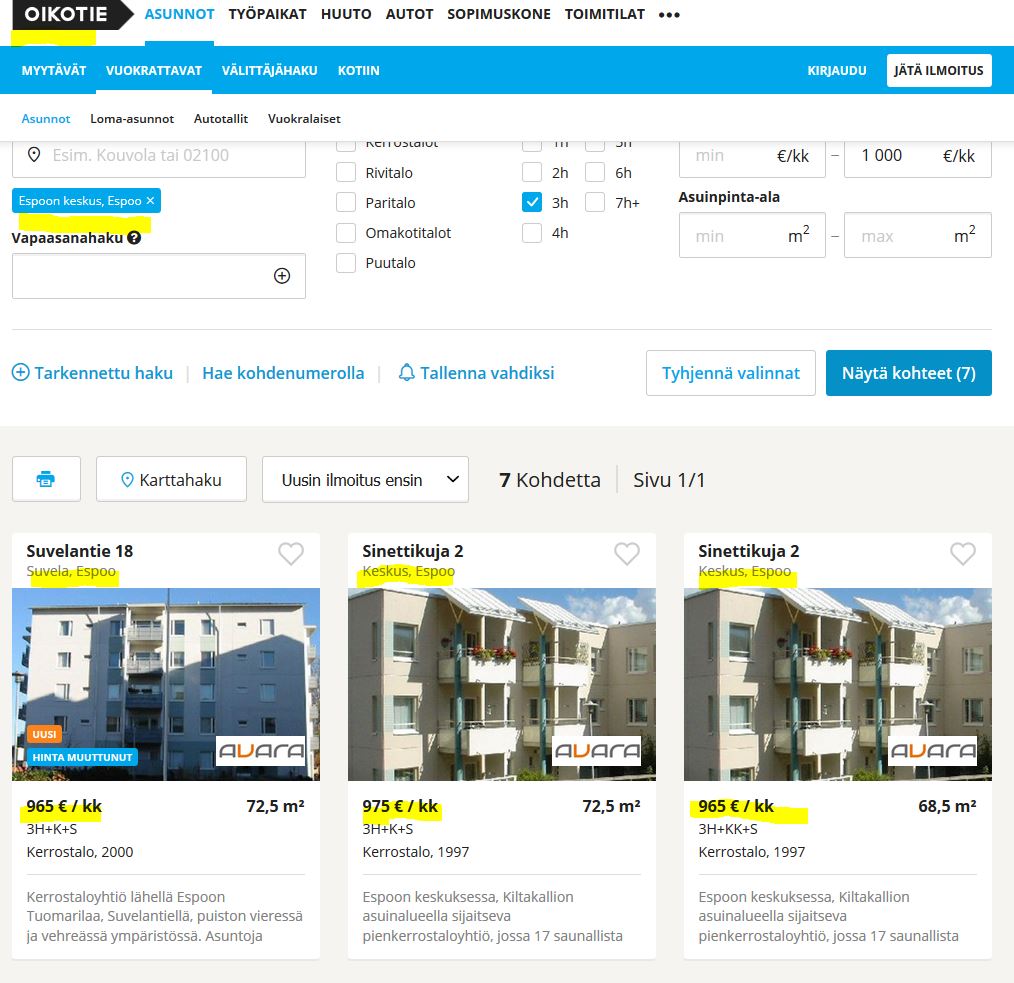Click the Oikotie logo
Viewport: 1014px width, 983px height.
[x=66, y=15]
